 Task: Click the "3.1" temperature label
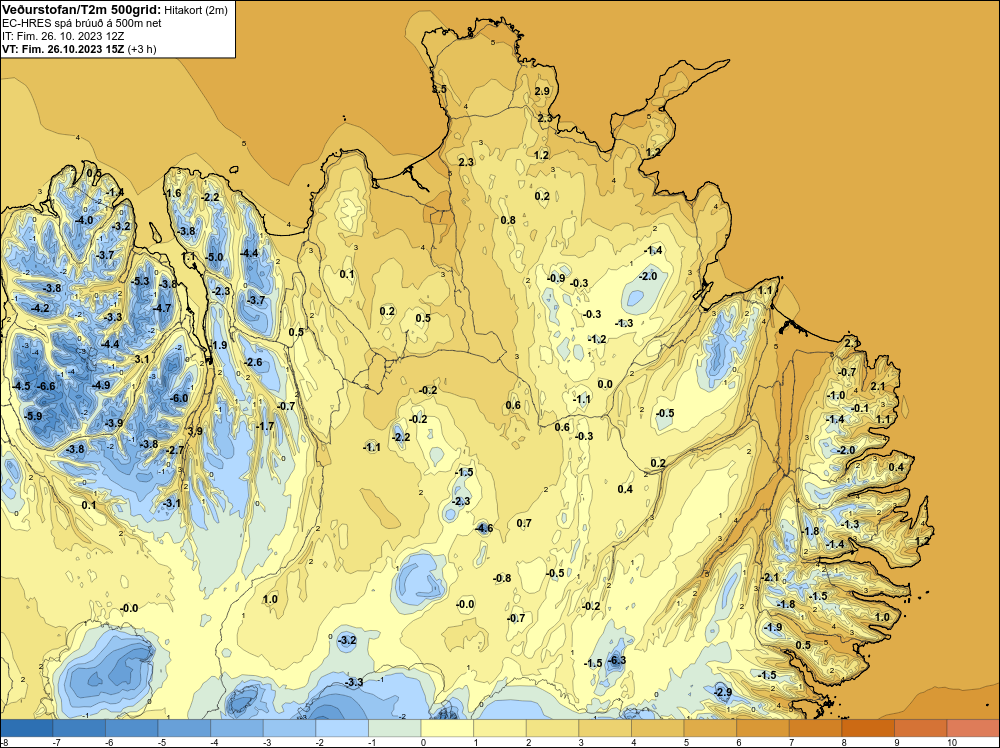point(142,359)
